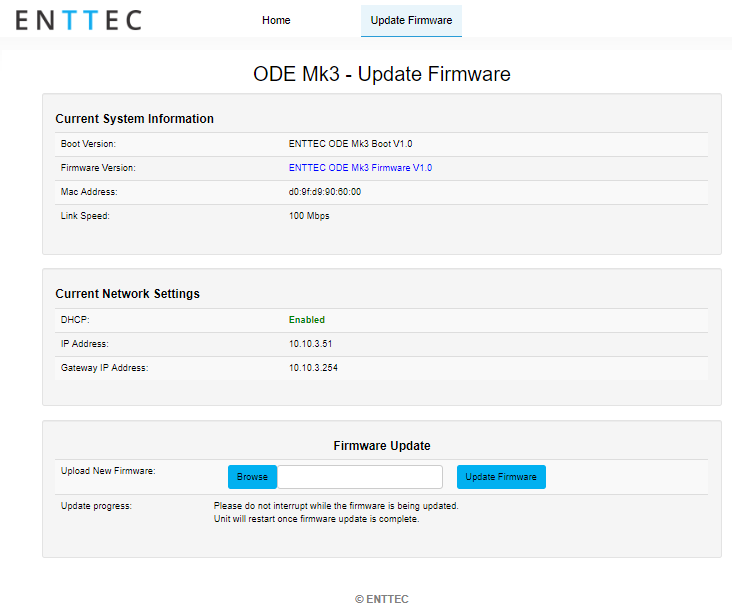Click the Gateway IP Address label
Screen dimensions: 732x612
click(105, 368)
